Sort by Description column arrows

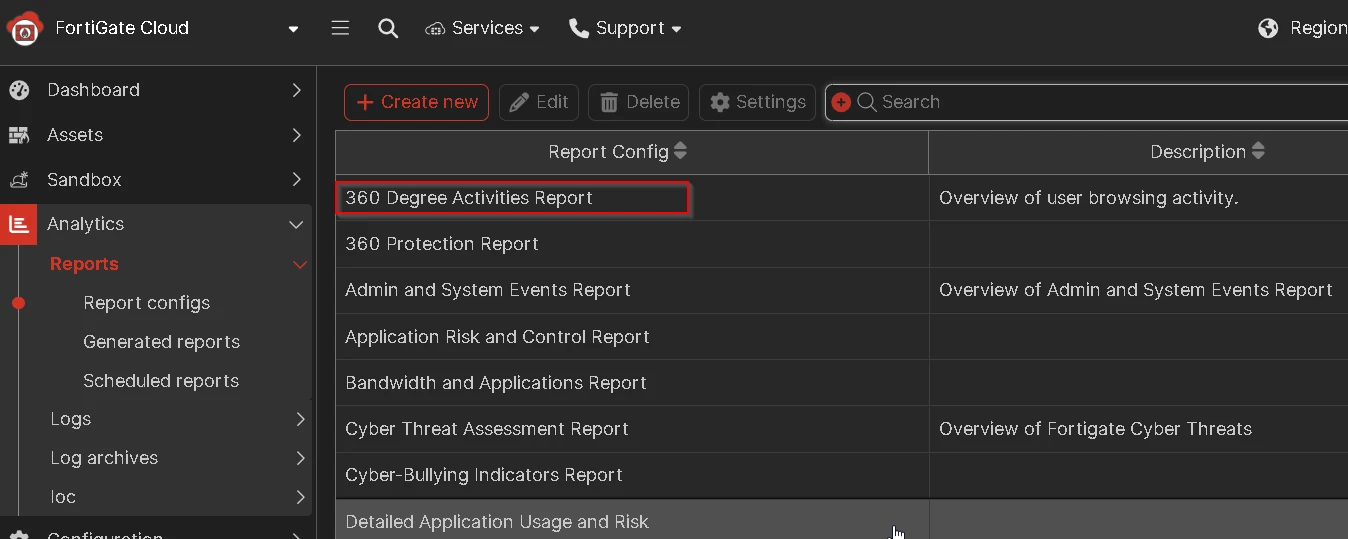[1258, 151]
